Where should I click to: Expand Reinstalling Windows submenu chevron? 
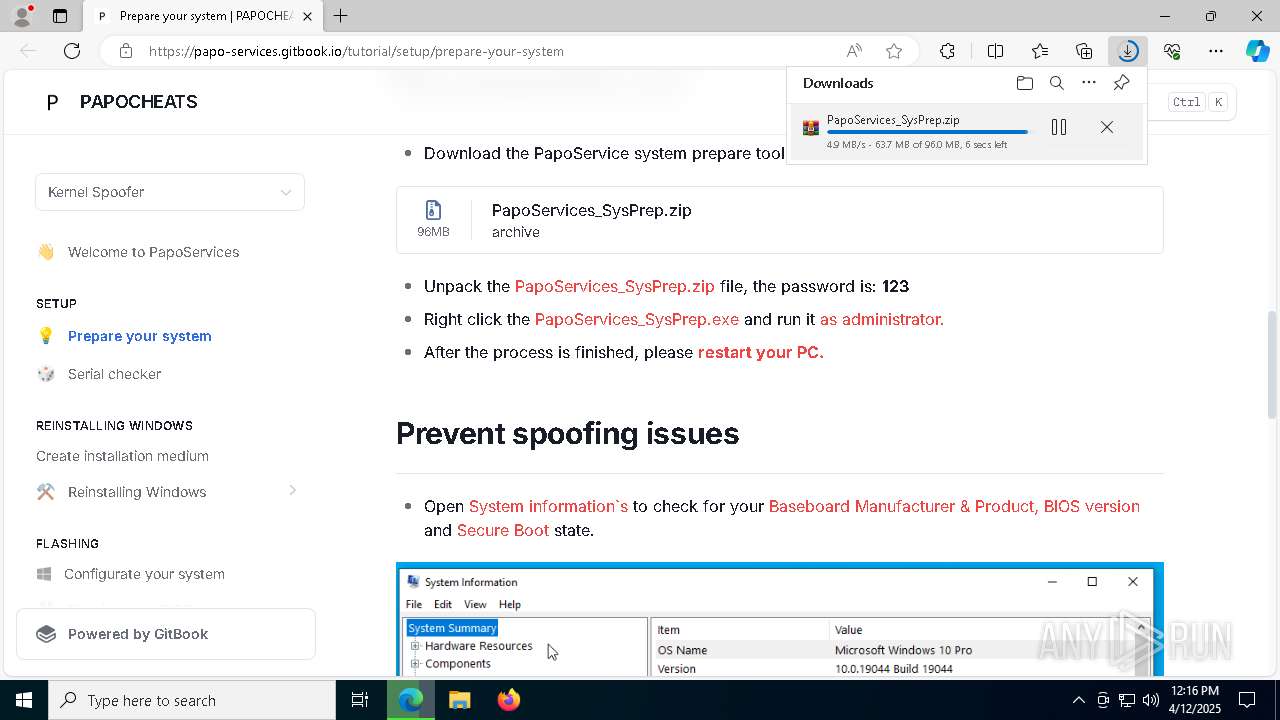(x=292, y=490)
